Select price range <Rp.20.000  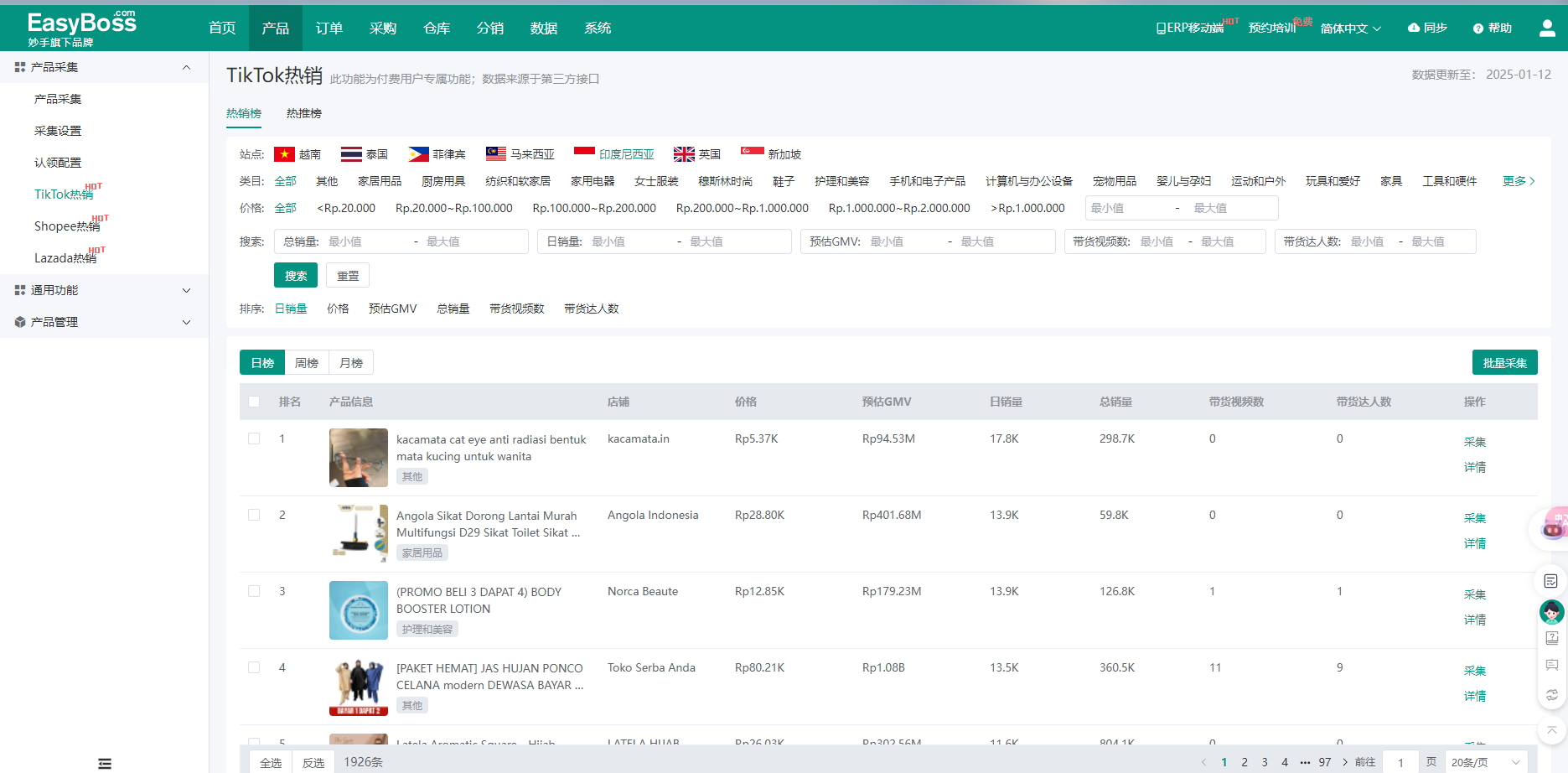coord(346,208)
